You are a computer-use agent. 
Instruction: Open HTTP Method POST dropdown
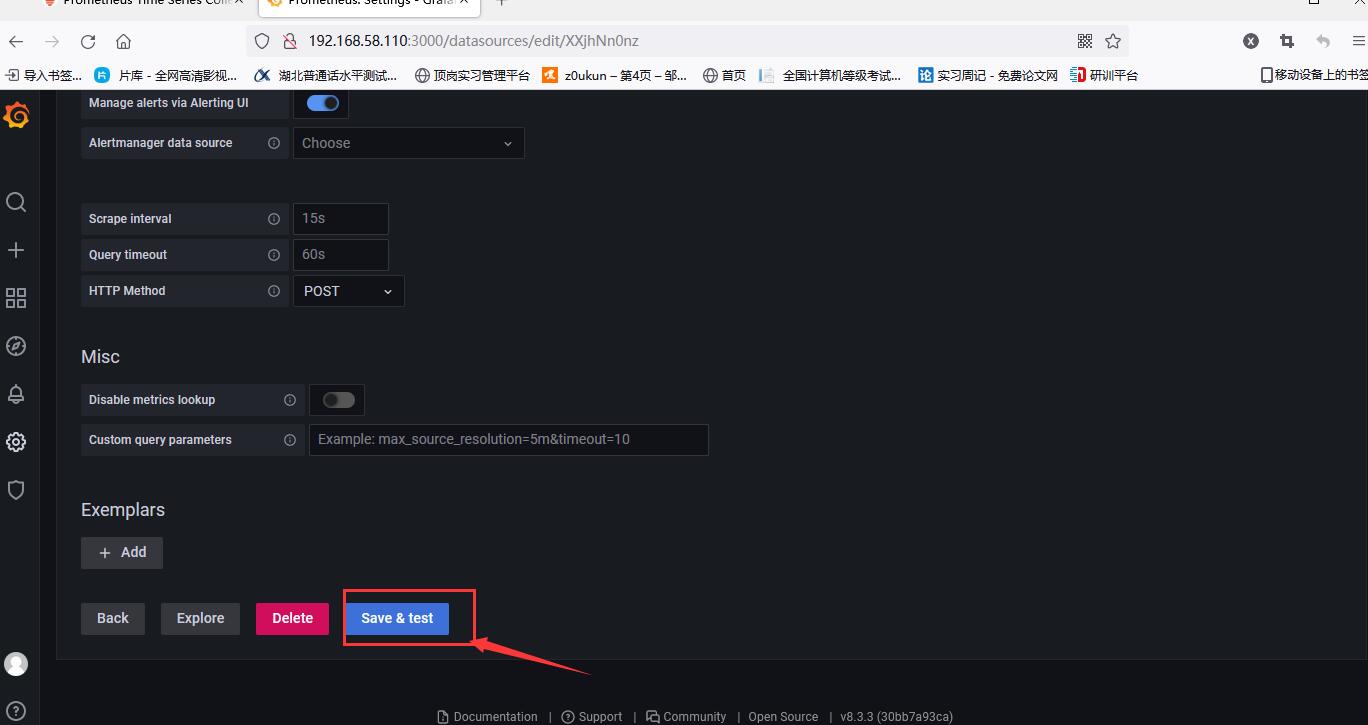(x=348, y=291)
